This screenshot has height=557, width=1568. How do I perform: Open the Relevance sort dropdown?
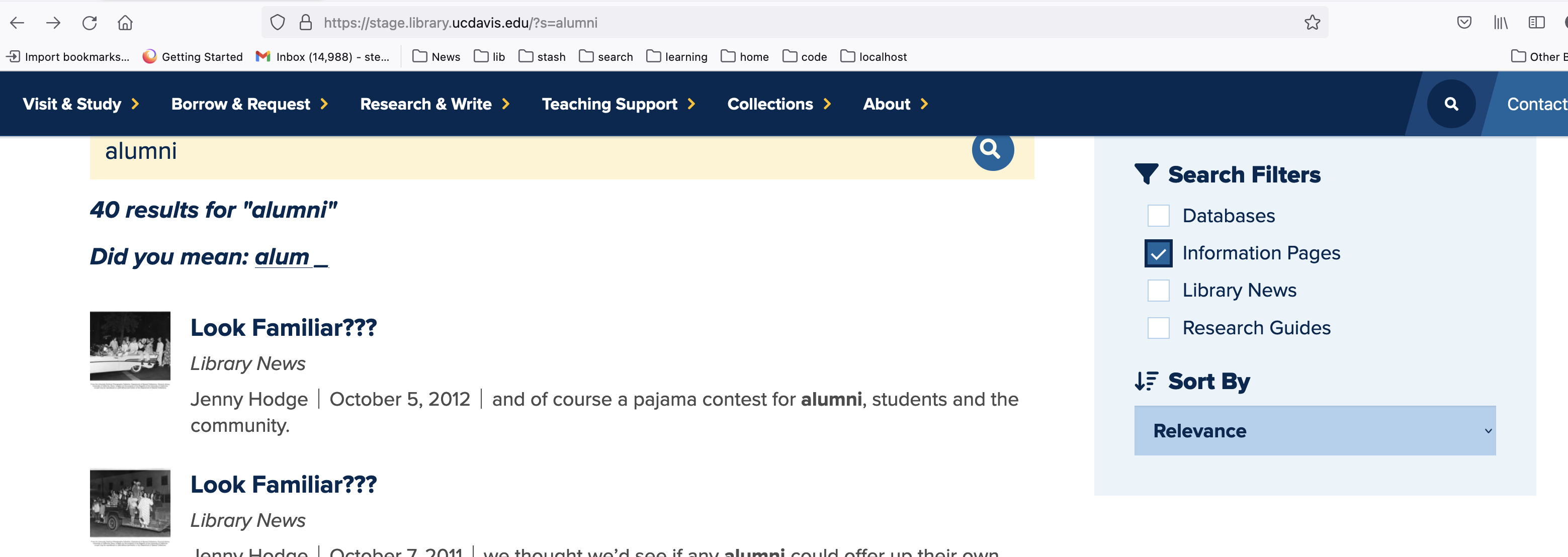(1314, 430)
